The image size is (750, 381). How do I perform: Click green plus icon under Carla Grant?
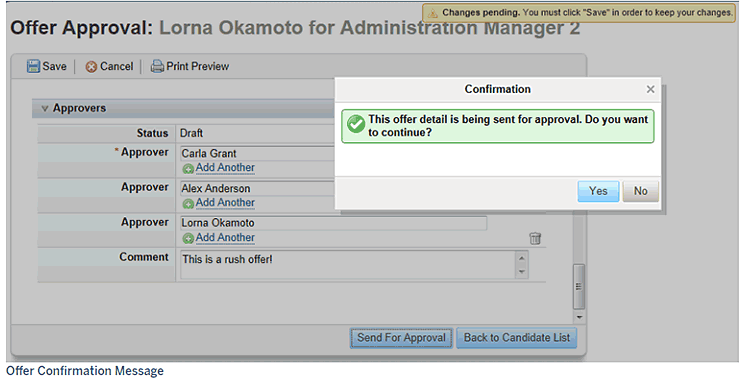coord(188,169)
